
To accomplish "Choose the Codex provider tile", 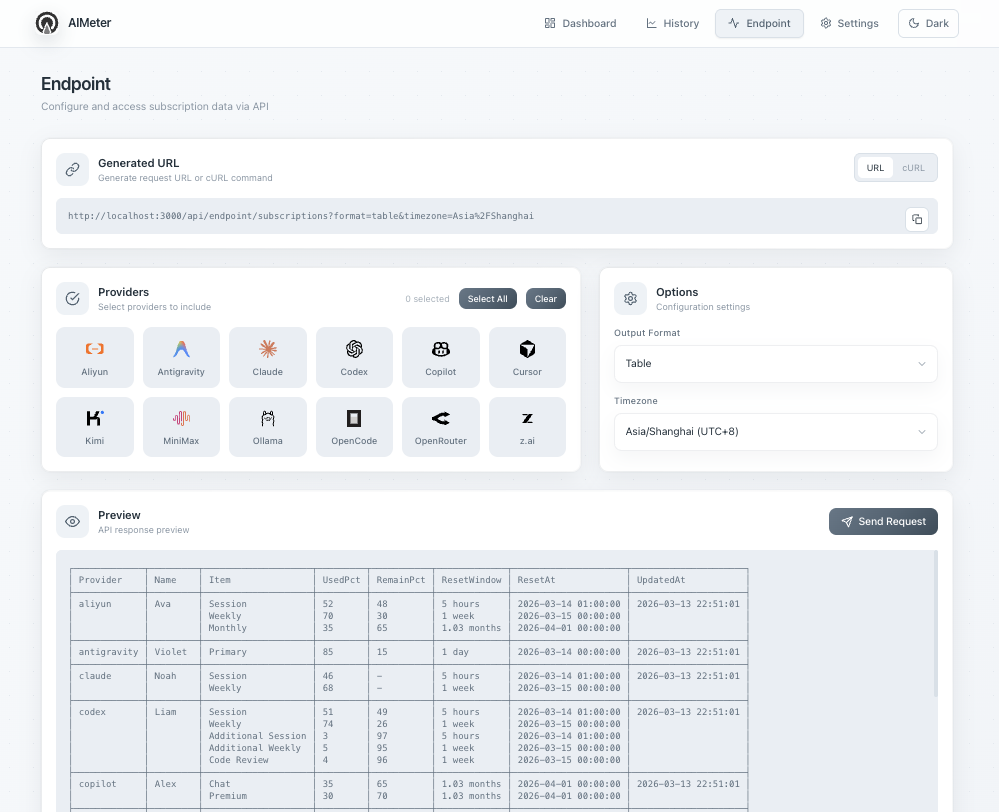I will coord(354,357).
